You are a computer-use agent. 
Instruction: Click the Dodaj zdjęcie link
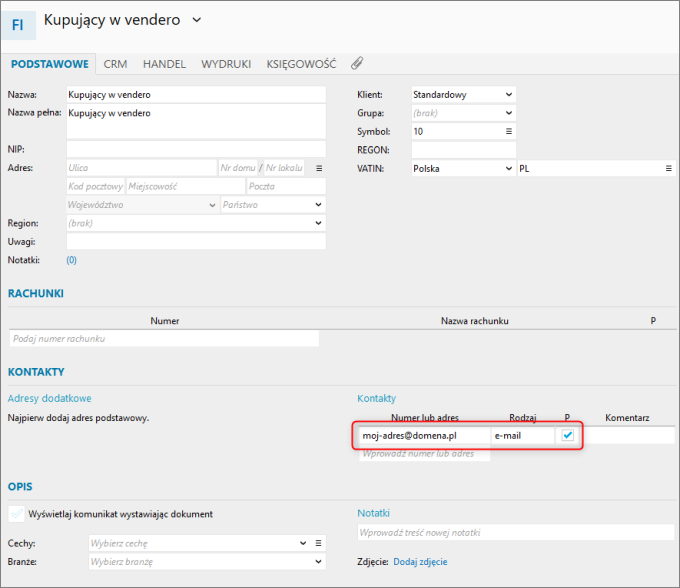(x=420, y=562)
